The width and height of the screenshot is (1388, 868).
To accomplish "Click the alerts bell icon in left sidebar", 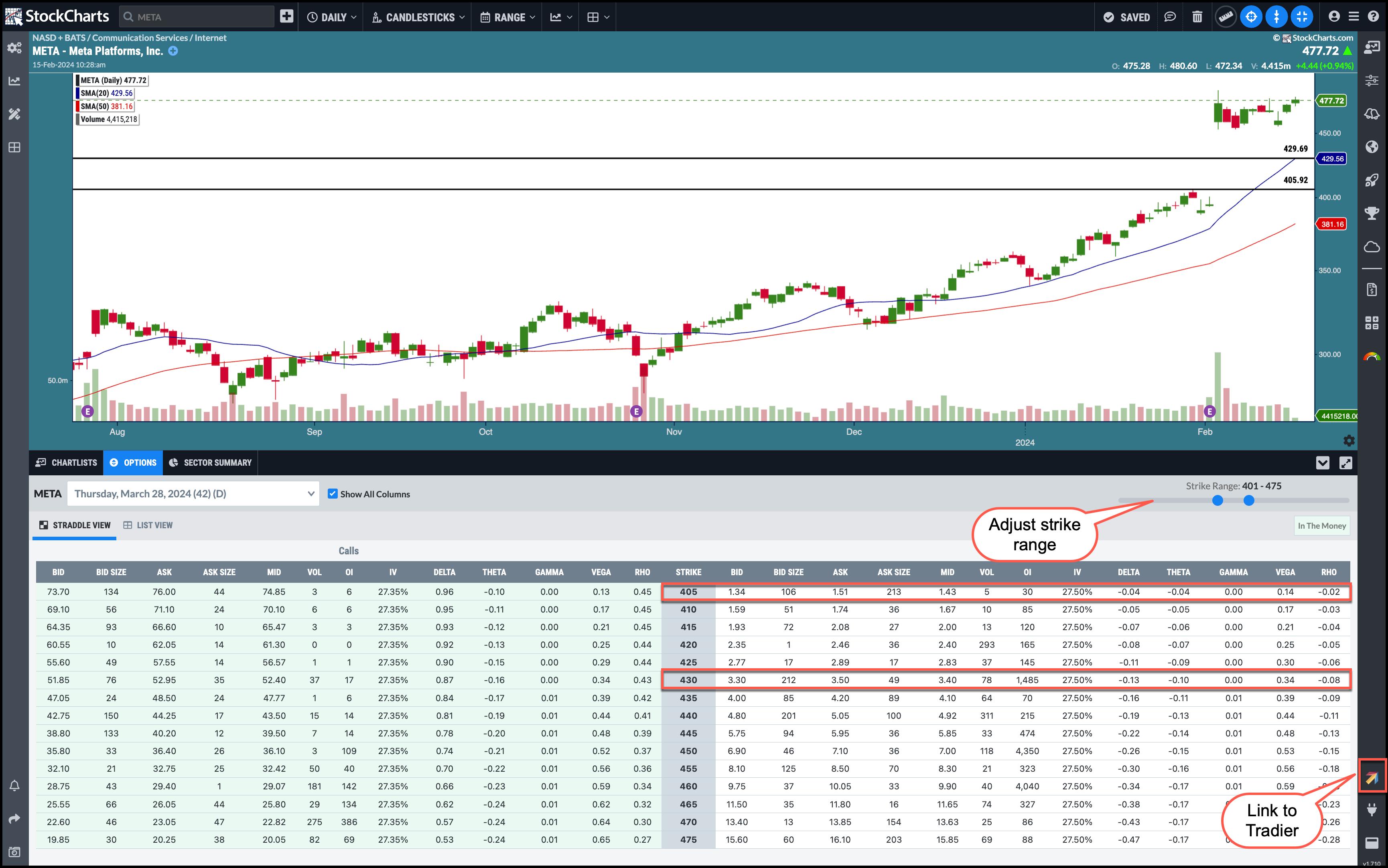I will (x=14, y=785).
